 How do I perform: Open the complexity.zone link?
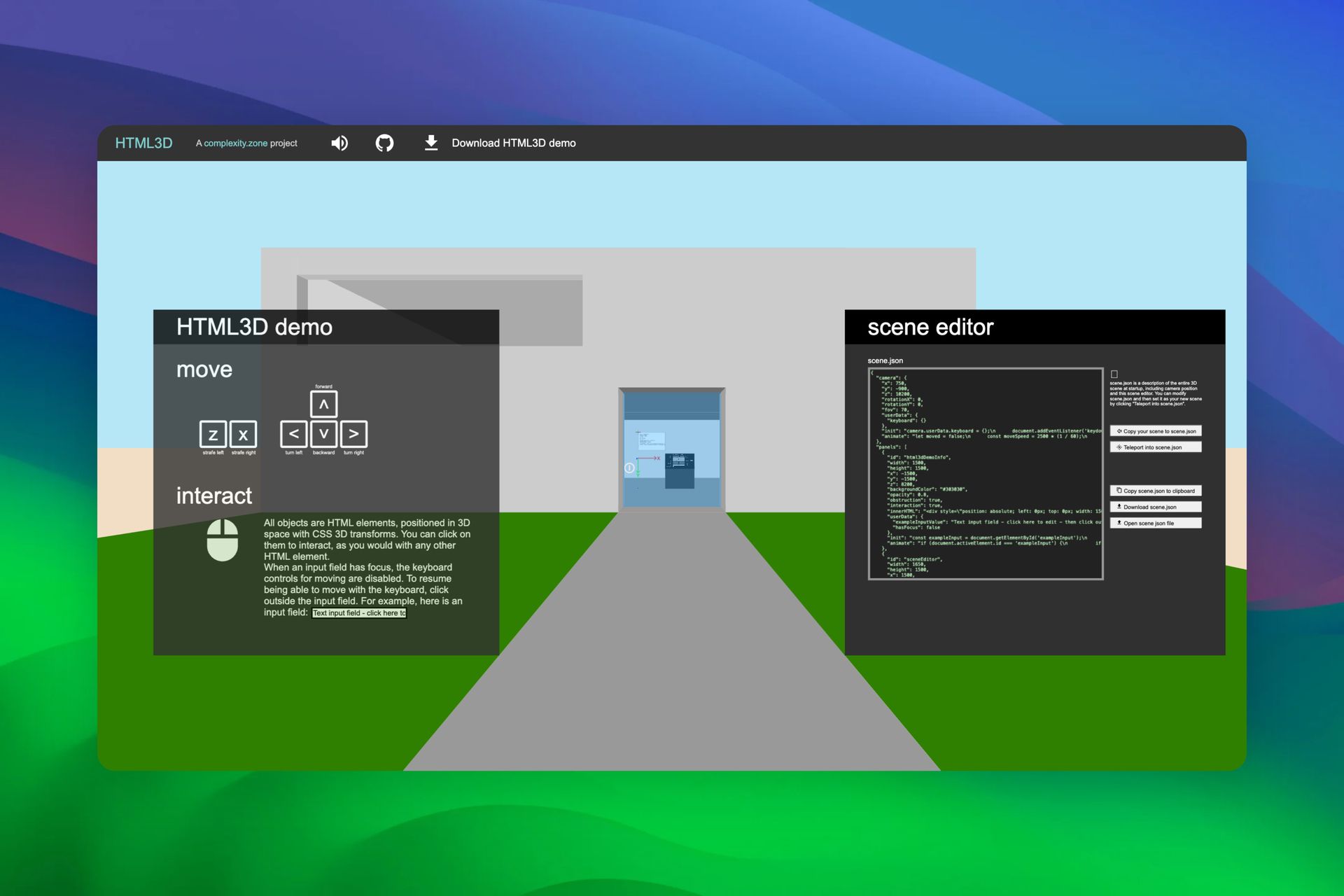click(236, 143)
